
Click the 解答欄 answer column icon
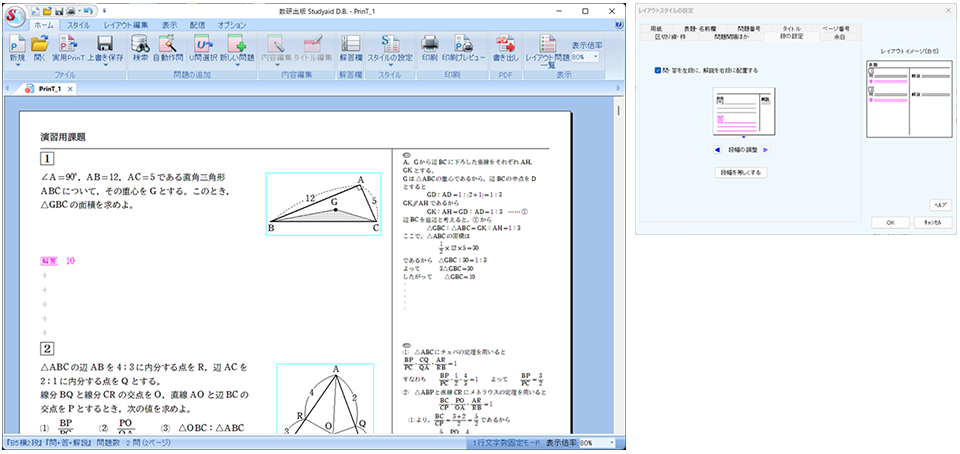coord(351,44)
